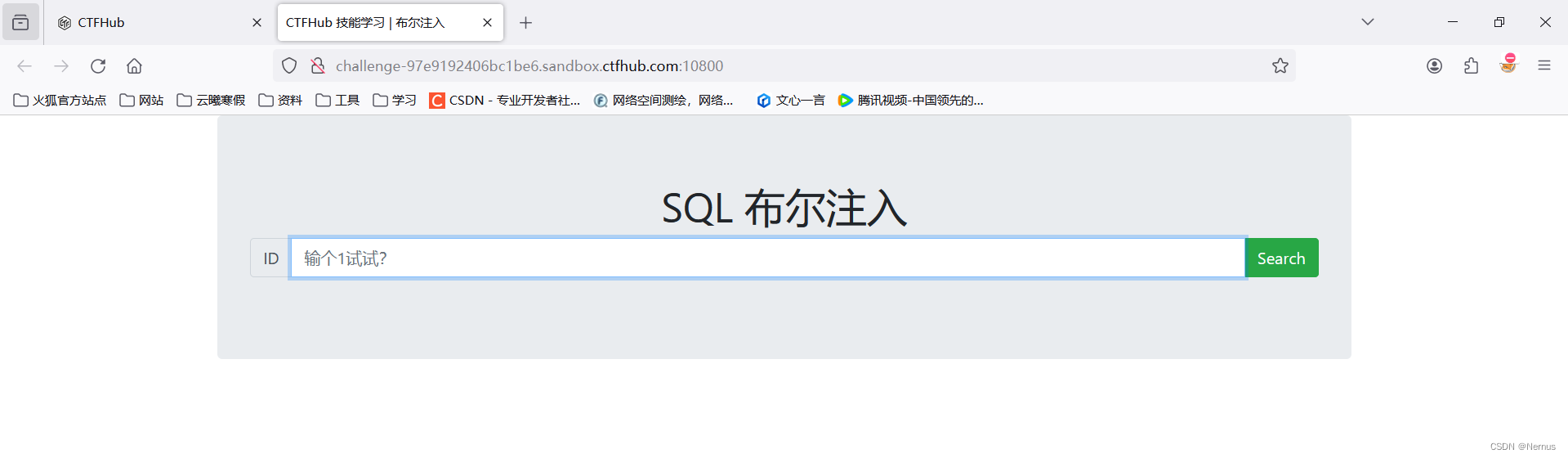Click the Firefox View icon in tab bar
This screenshot has height=458, width=1568.
[20, 23]
